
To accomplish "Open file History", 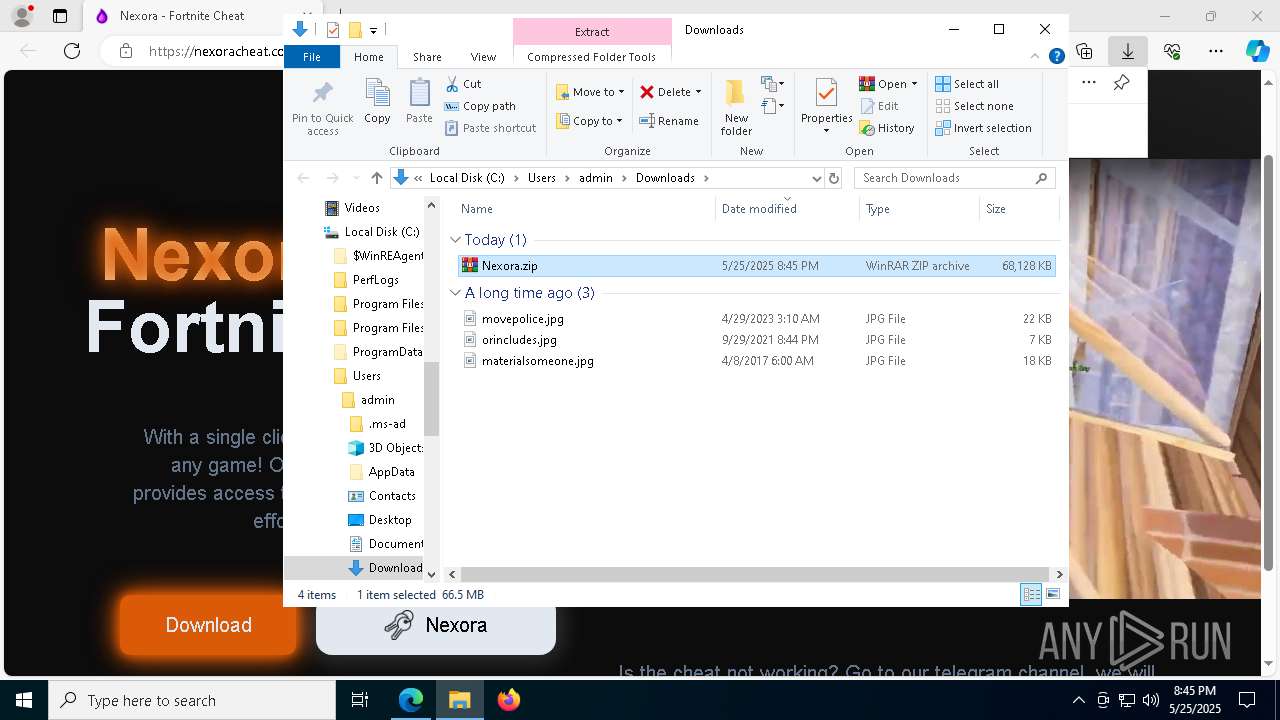I will tap(887, 128).
